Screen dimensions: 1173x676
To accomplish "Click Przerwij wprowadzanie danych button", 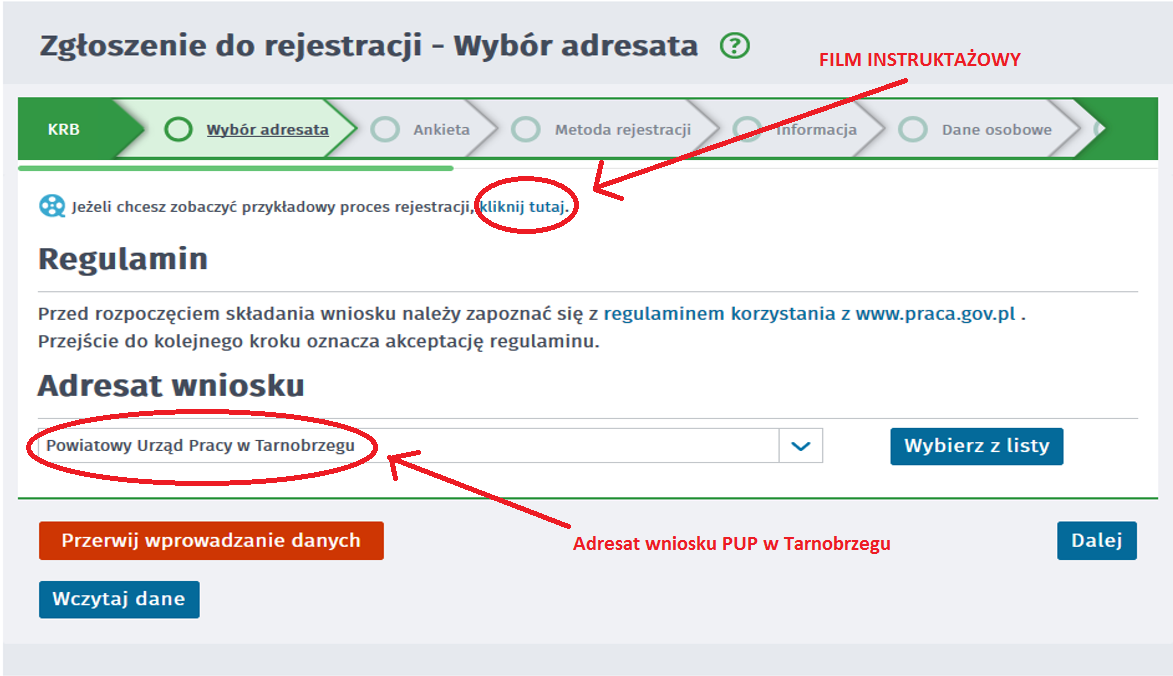I will point(211,541).
